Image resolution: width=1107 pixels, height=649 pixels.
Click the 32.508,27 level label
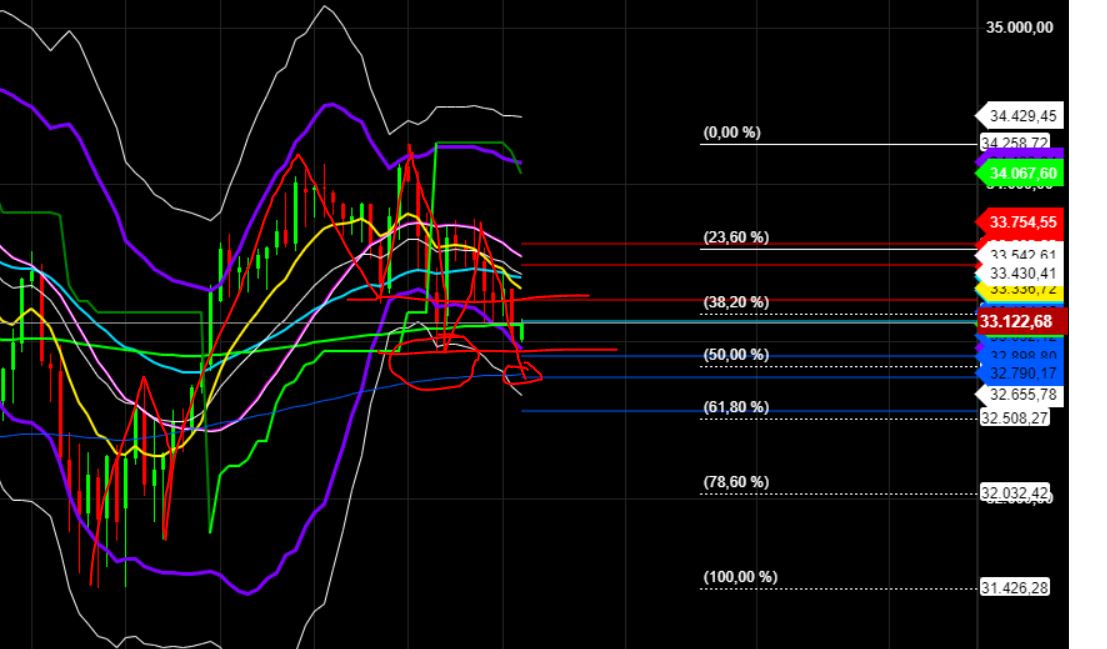[1012, 419]
